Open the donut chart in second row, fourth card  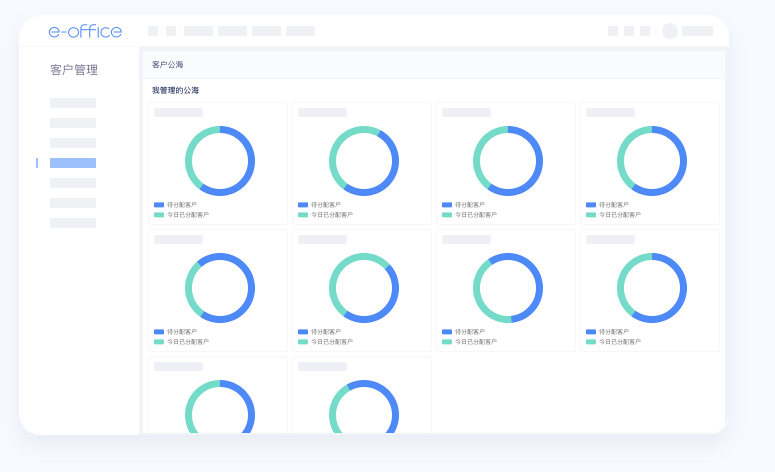click(652, 288)
